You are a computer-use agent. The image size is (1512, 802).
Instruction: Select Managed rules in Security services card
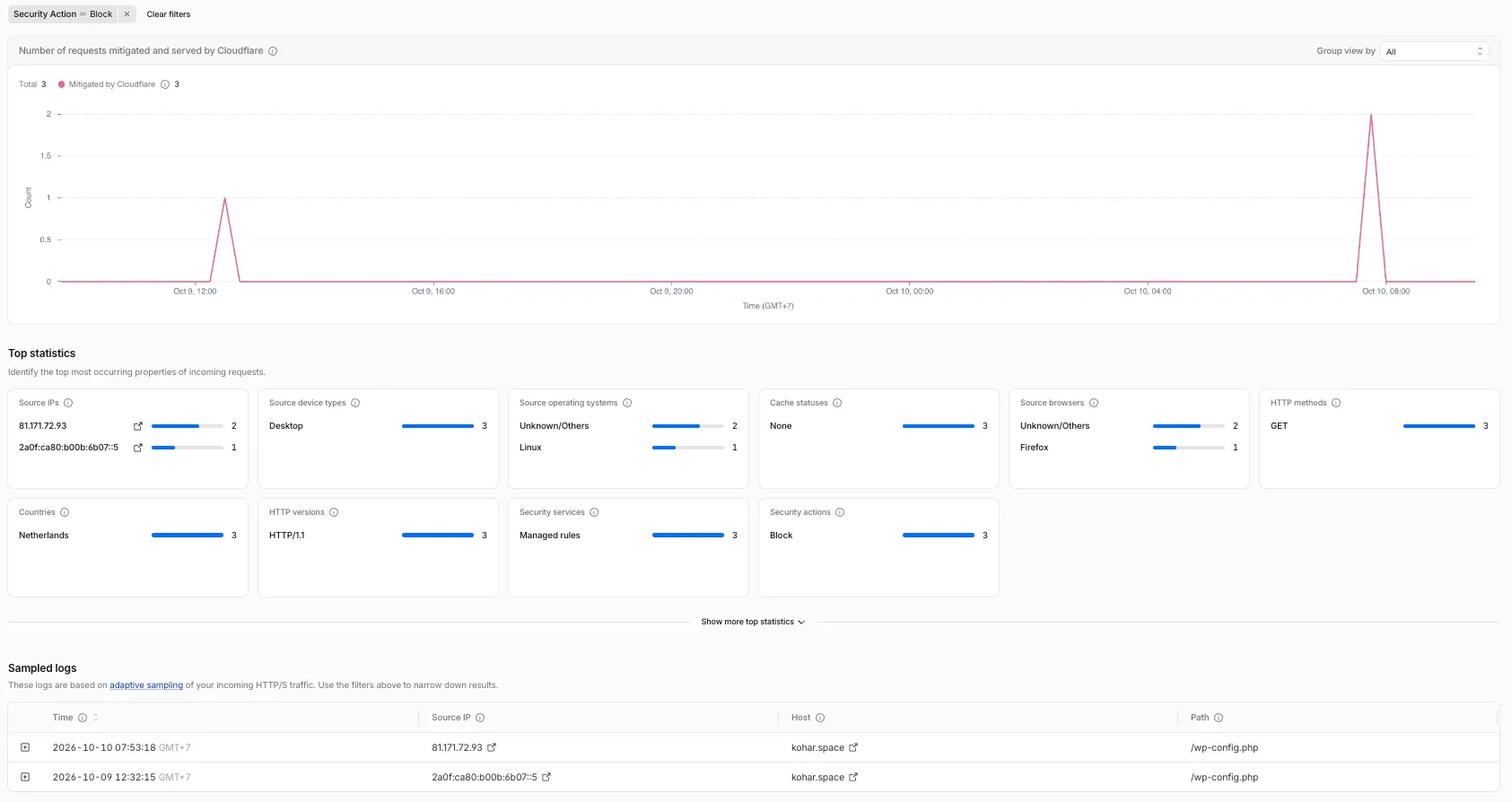tap(550, 536)
